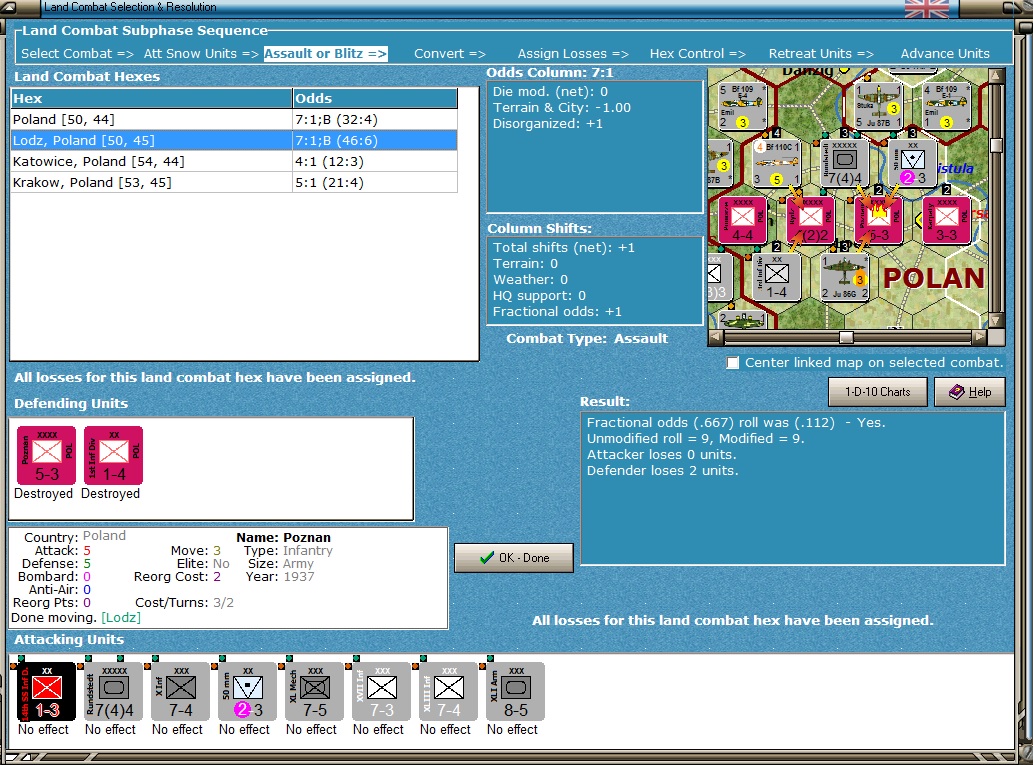Click the 4:1 (12:3) odds cell
The height and width of the screenshot is (765, 1033).
point(375,161)
